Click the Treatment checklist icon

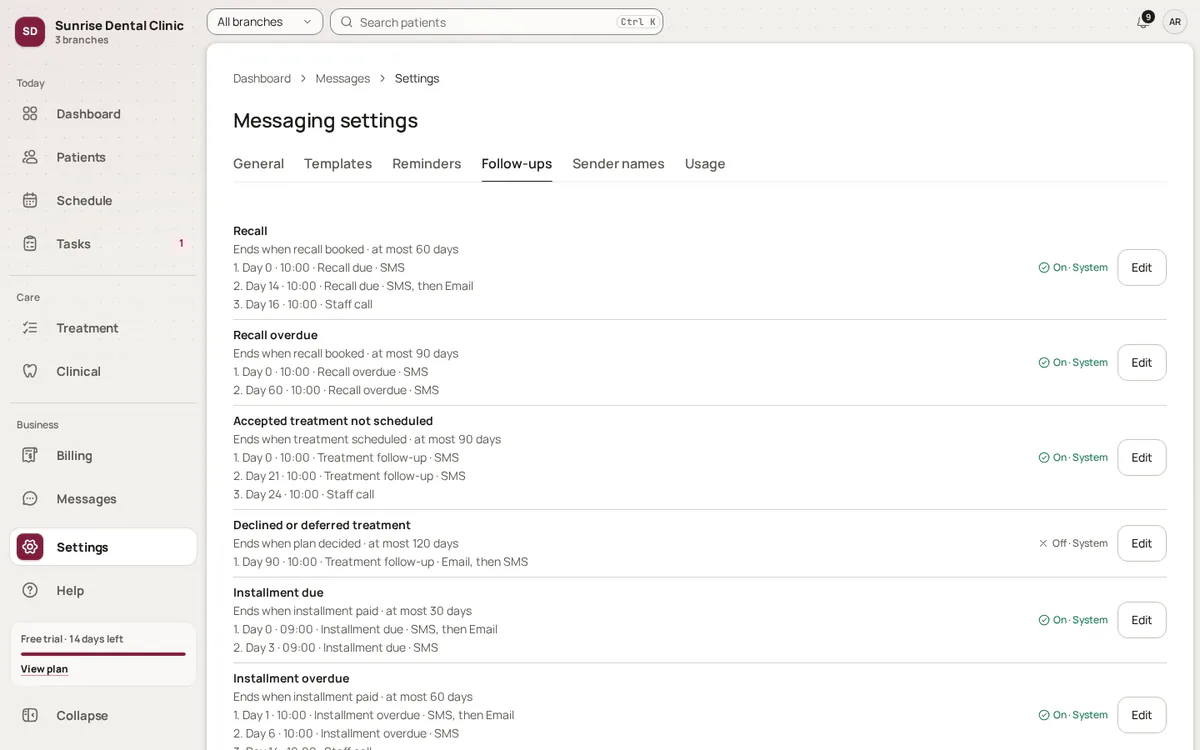point(30,328)
